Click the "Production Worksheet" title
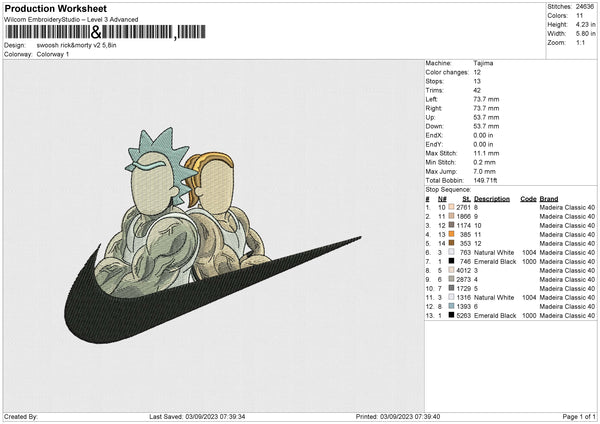Screen dimensions: 600x424 tap(55, 8)
